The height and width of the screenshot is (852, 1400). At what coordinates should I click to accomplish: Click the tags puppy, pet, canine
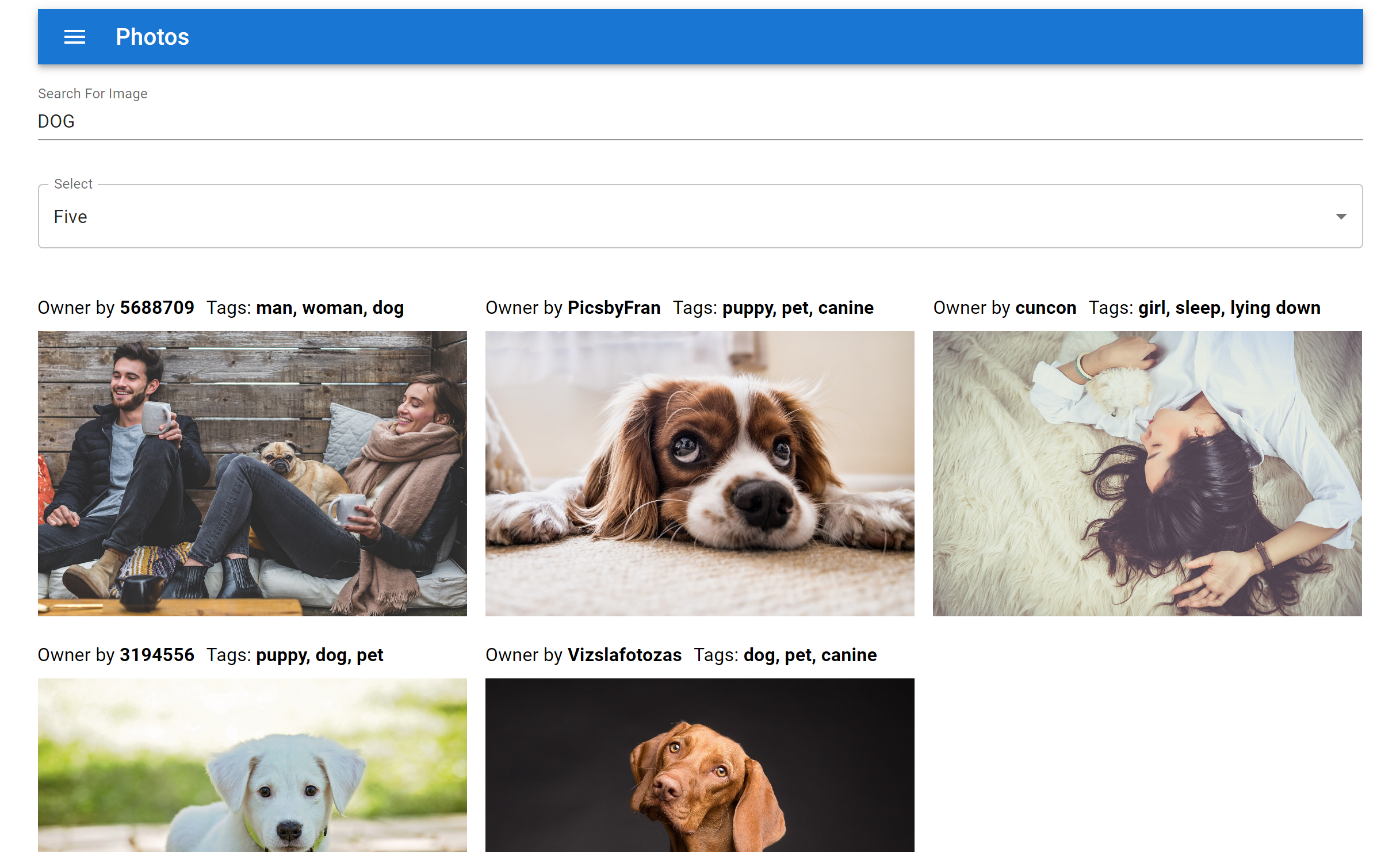pyautogui.click(x=798, y=308)
